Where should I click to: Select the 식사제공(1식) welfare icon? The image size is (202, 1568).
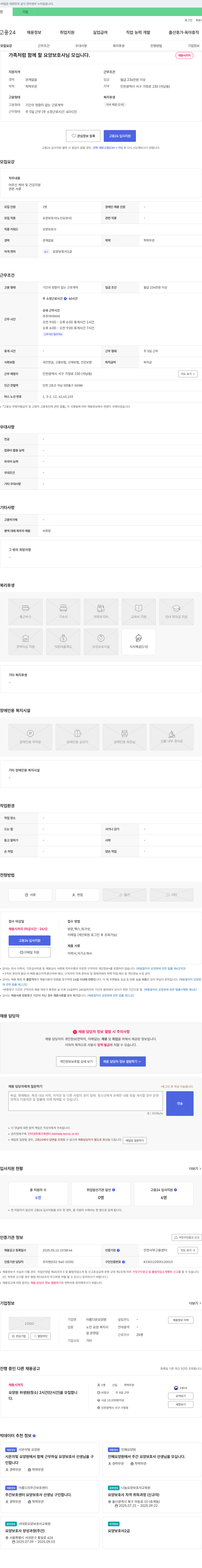pyautogui.click(x=139, y=642)
